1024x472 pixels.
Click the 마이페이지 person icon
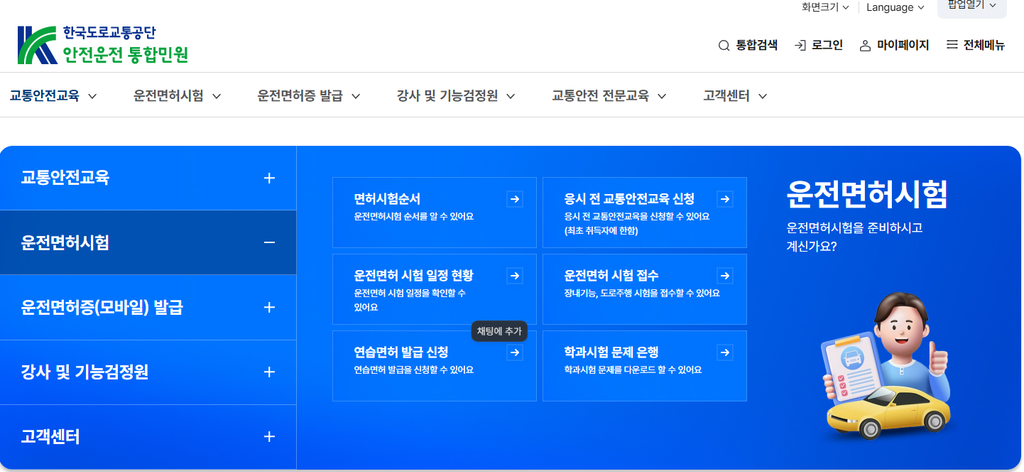[865, 46]
